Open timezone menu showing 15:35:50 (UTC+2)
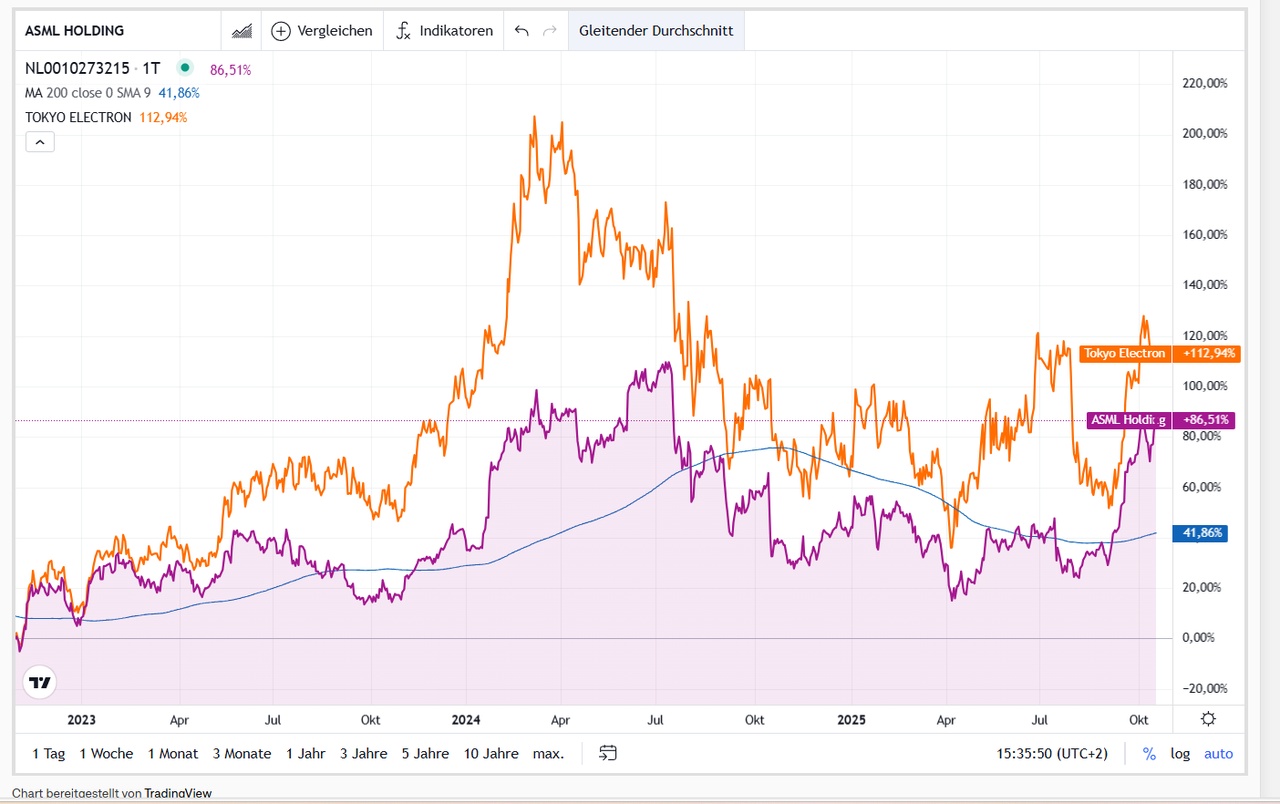The height and width of the screenshot is (804, 1280). click(x=1052, y=753)
